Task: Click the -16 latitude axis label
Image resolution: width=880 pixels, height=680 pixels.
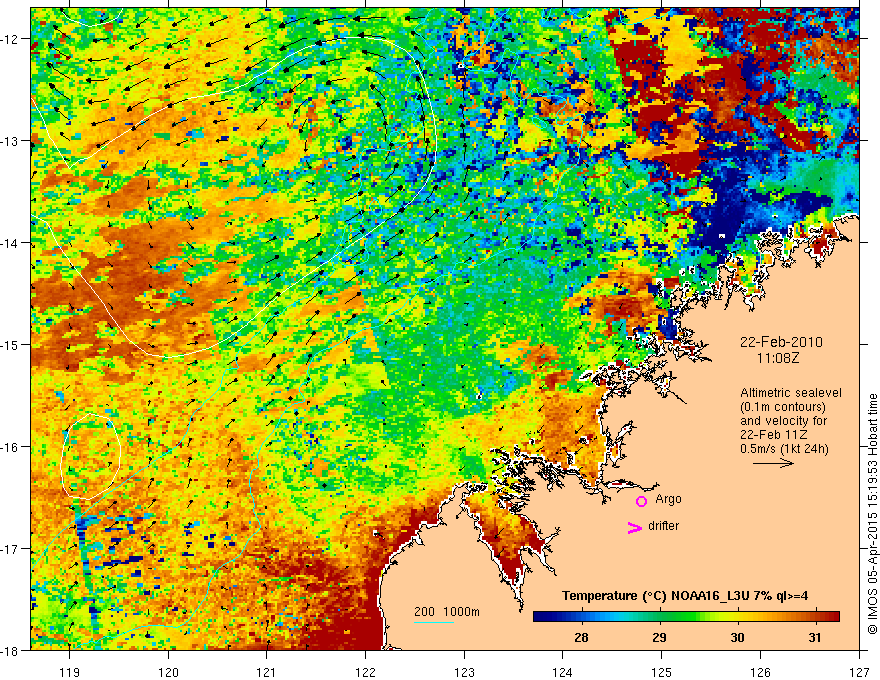Action: tap(12, 447)
